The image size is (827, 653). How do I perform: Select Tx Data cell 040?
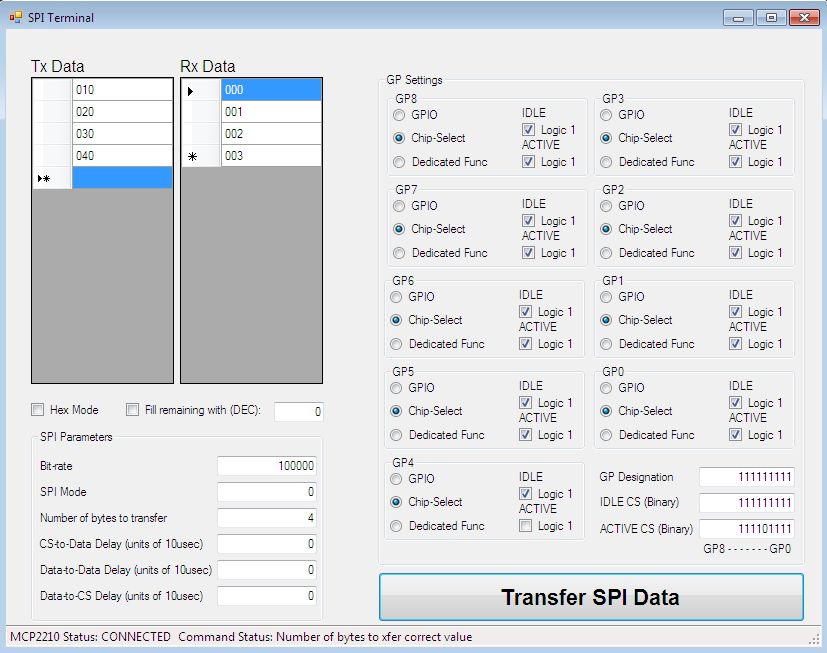pyautogui.click(x=122, y=156)
